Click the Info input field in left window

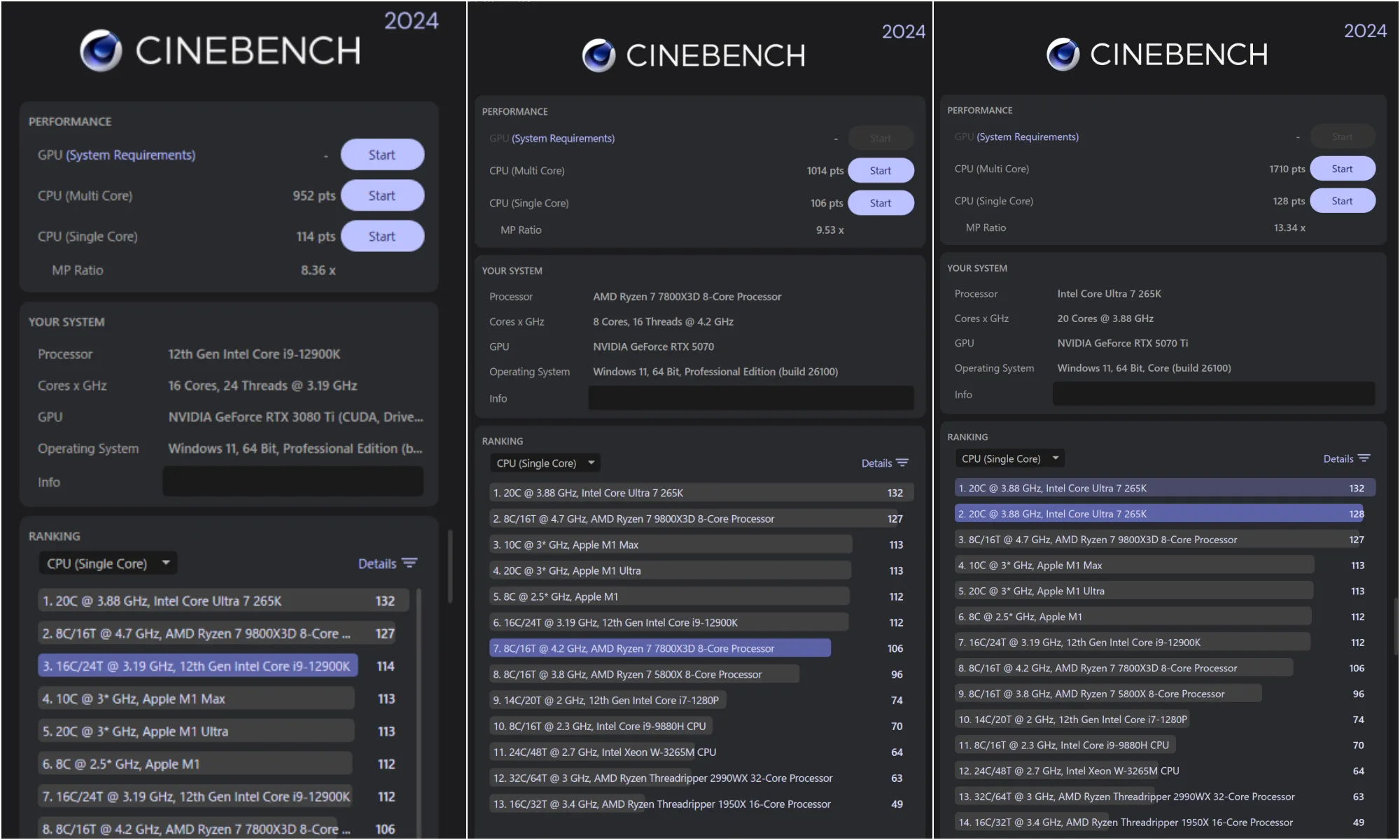[293, 482]
